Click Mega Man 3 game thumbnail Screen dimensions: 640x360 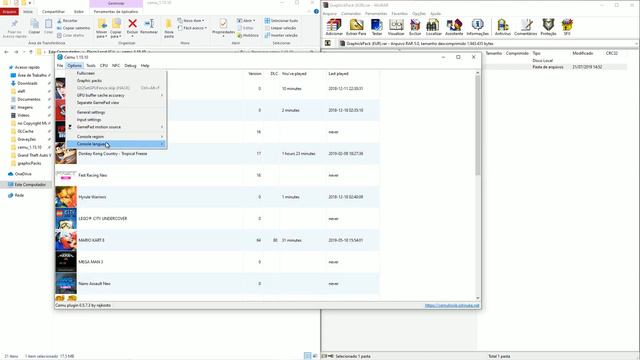click(66, 262)
